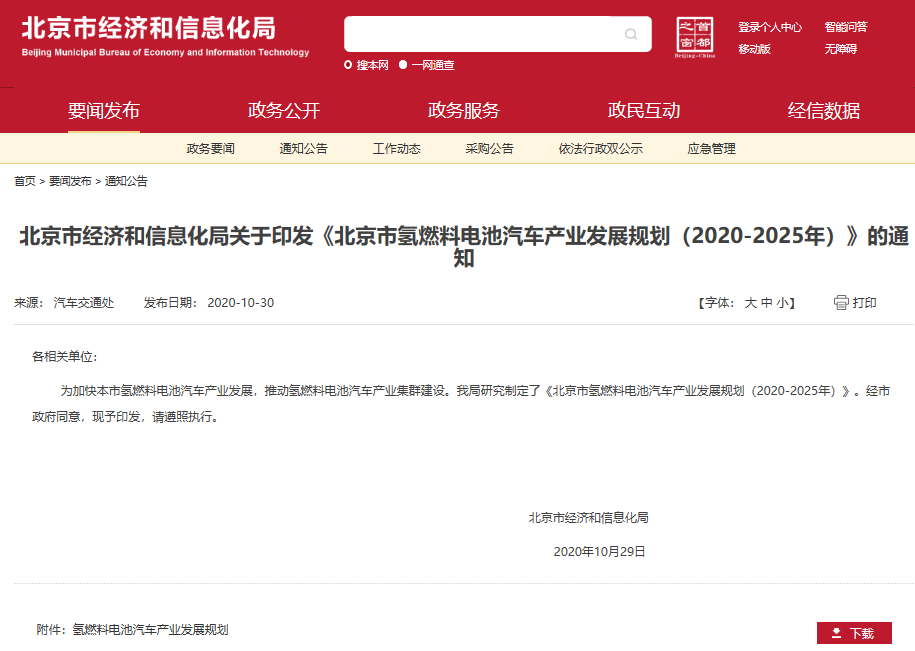The height and width of the screenshot is (651, 915).
Task: Go to 首页 via the breadcrumb
Action: coord(24,182)
